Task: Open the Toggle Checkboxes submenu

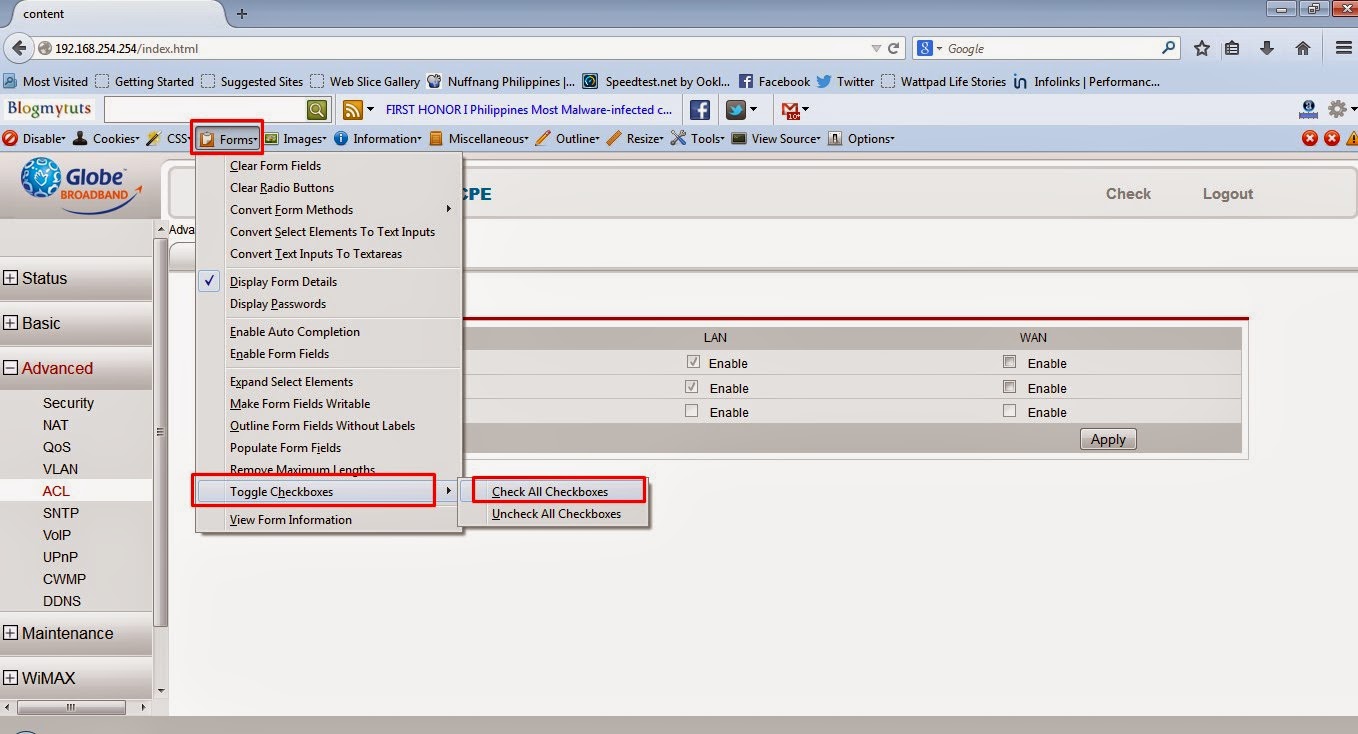Action: pyautogui.click(x=329, y=492)
